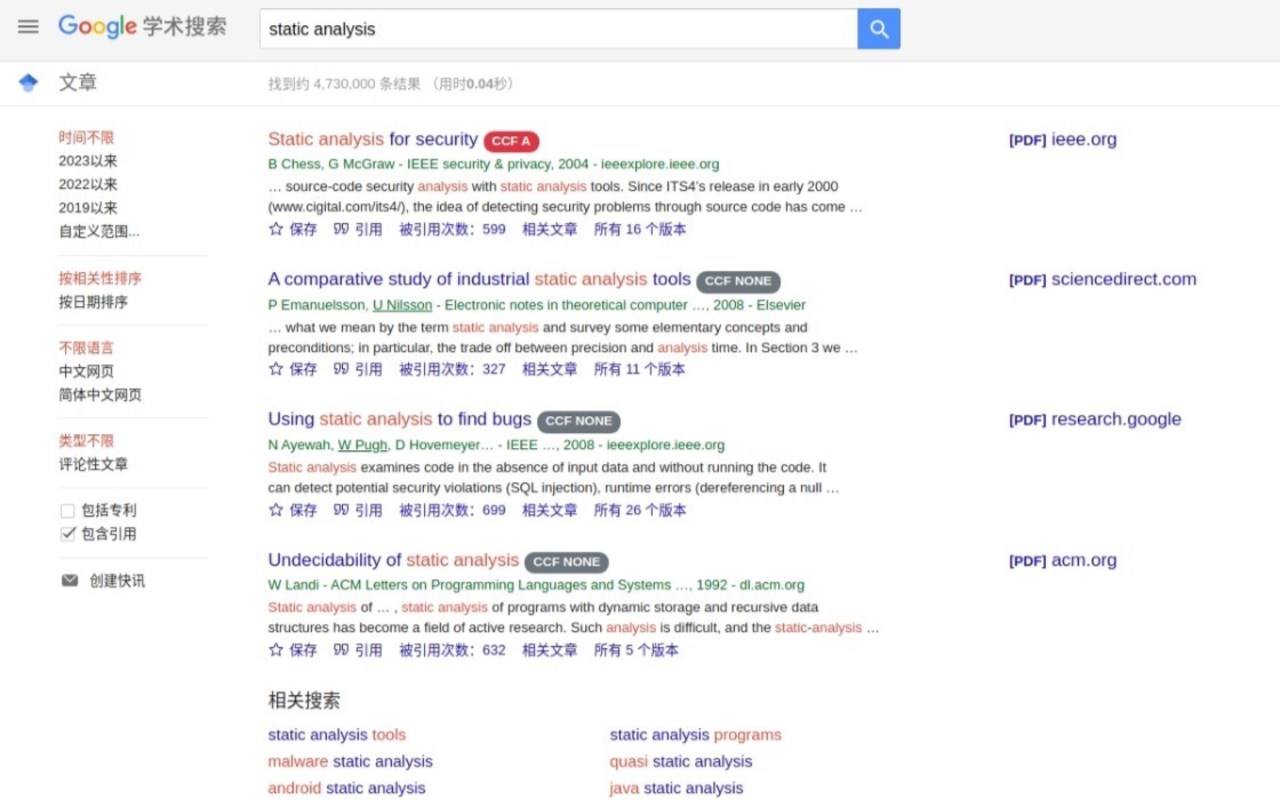The width and height of the screenshot is (1280, 800).
Task: Save the Using static analysis to find bugs result
Action: pyautogui.click(x=293, y=510)
